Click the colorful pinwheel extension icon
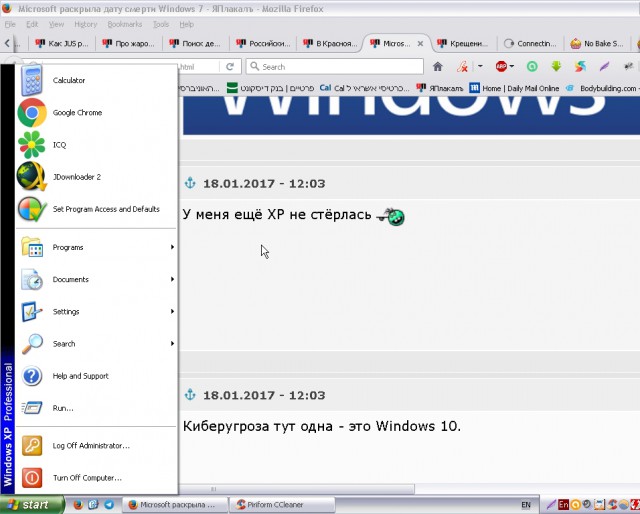 (580, 67)
